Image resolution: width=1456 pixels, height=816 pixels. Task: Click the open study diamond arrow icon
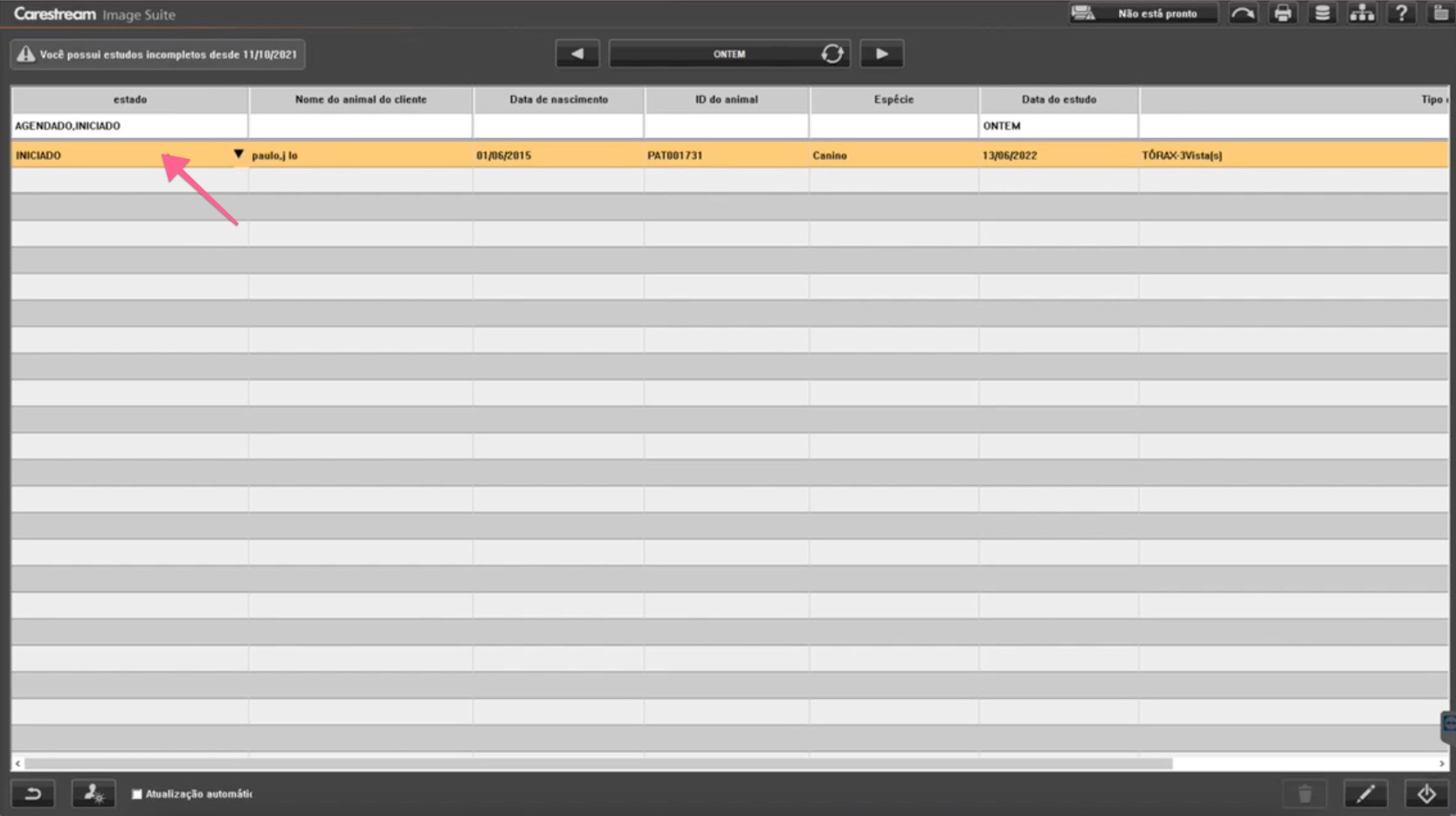[1425, 793]
